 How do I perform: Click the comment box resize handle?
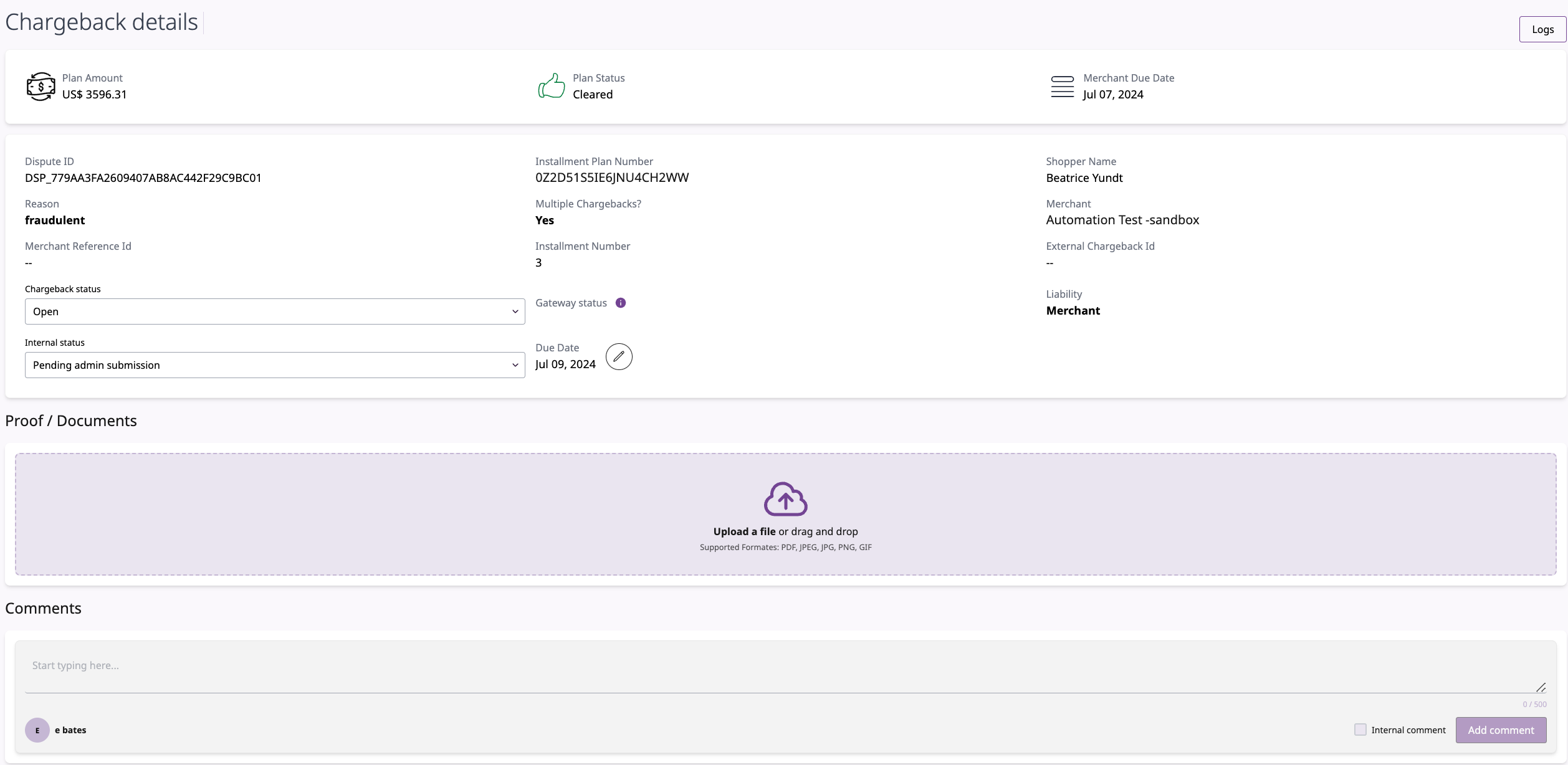[1541, 687]
